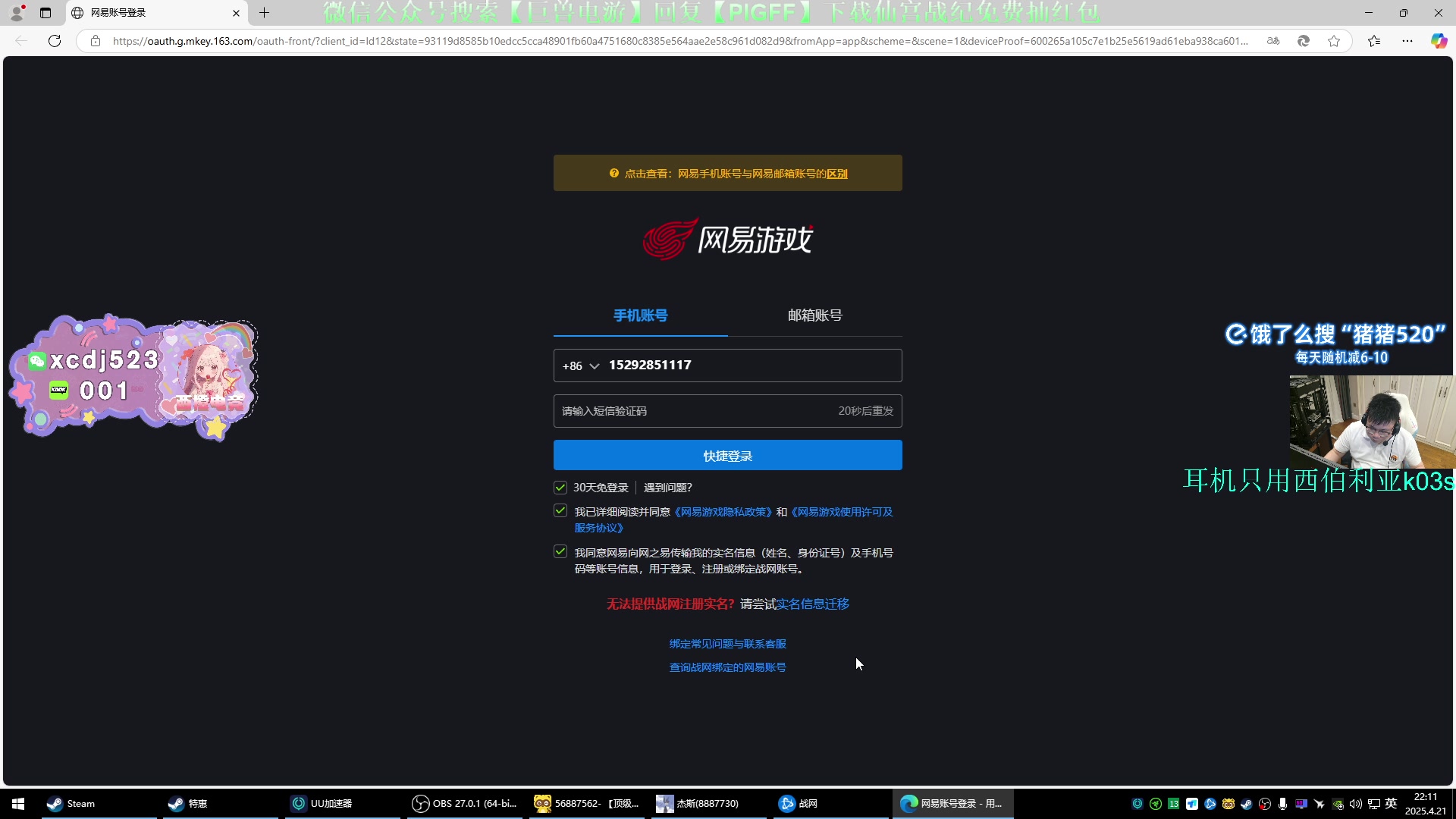Switch to OBS 27.0.1 in taskbar
Image resolution: width=1456 pixels, height=819 pixels.
tap(465, 804)
